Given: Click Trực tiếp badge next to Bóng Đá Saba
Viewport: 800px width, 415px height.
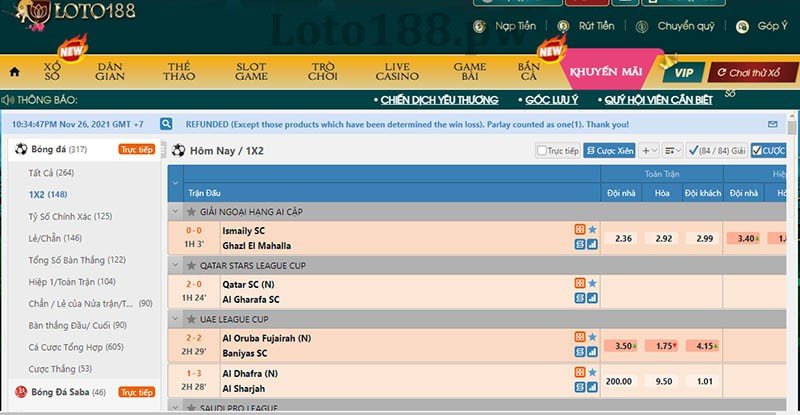Looking at the screenshot, I should click(137, 392).
